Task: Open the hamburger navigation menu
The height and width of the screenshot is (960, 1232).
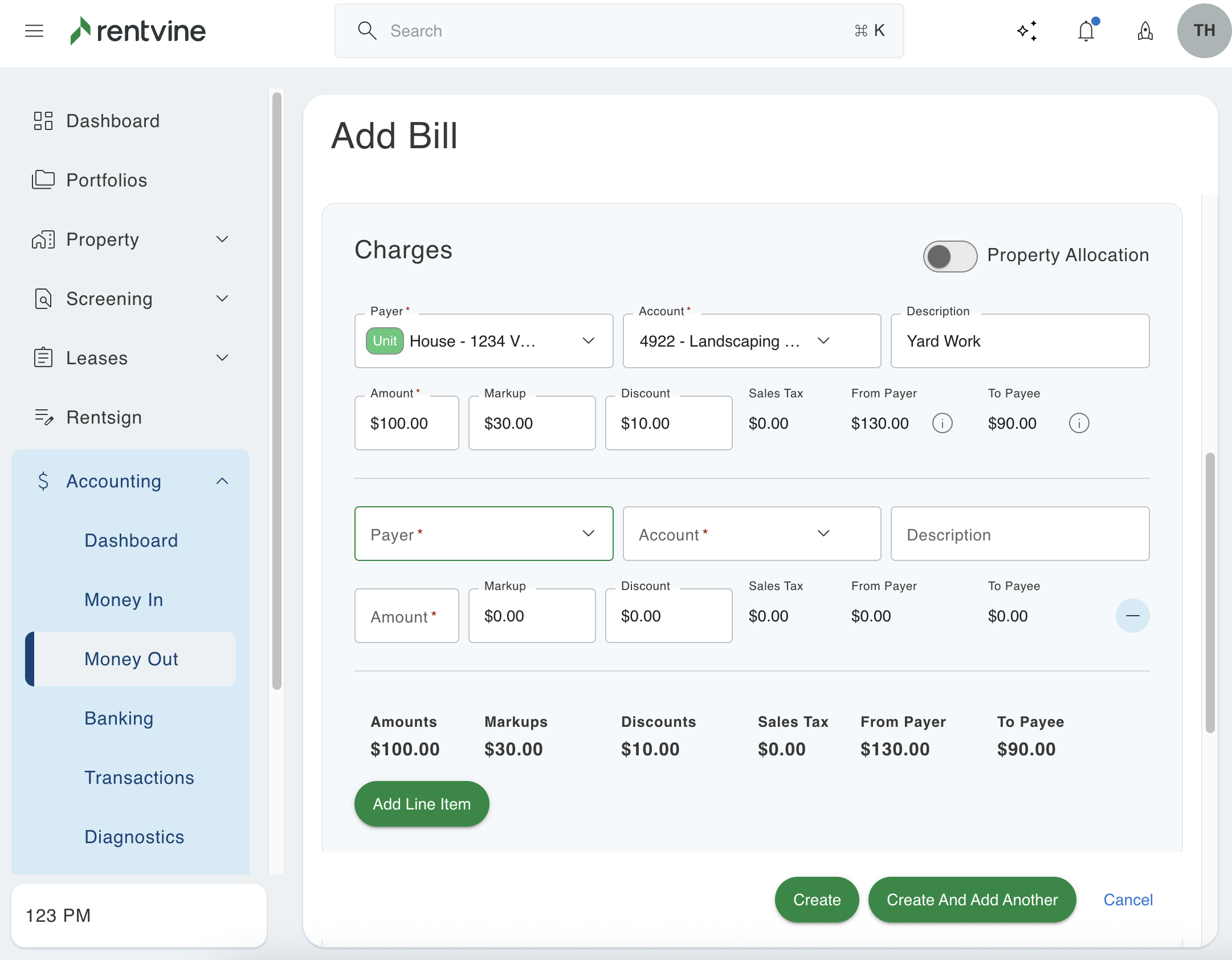Action: click(x=34, y=31)
